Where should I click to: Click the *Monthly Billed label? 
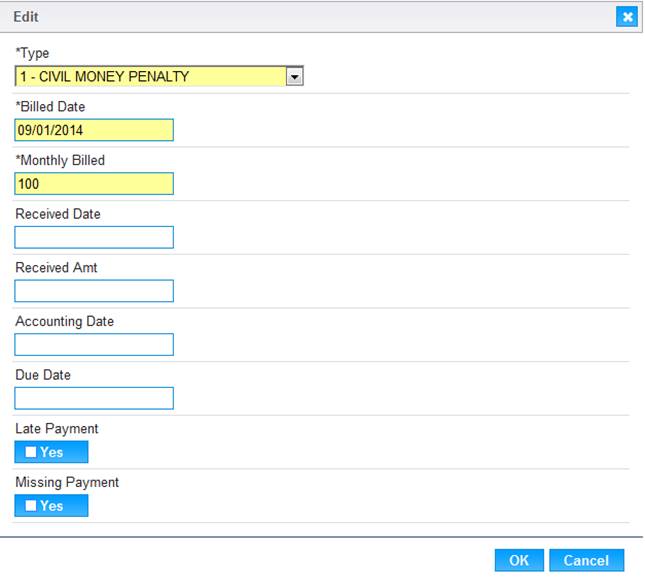coord(60,160)
